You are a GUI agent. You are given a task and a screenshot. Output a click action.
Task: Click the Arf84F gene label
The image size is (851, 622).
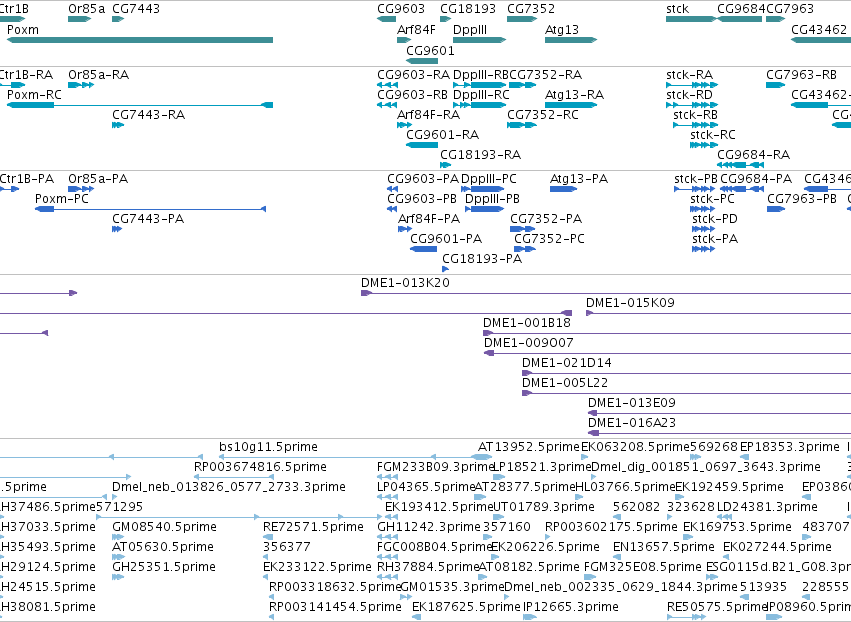click(x=416, y=29)
